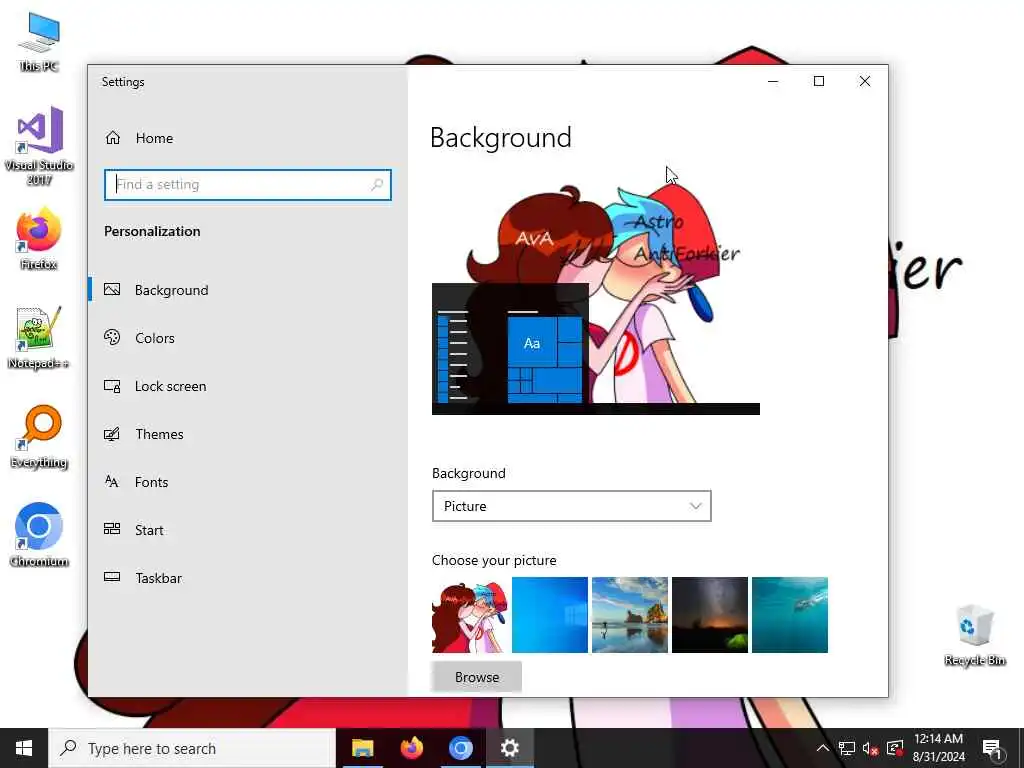The image size is (1024, 768).
Task: Select the Firefox desktop shortcut
Action: pyautogui.click(x=39, y=239)
